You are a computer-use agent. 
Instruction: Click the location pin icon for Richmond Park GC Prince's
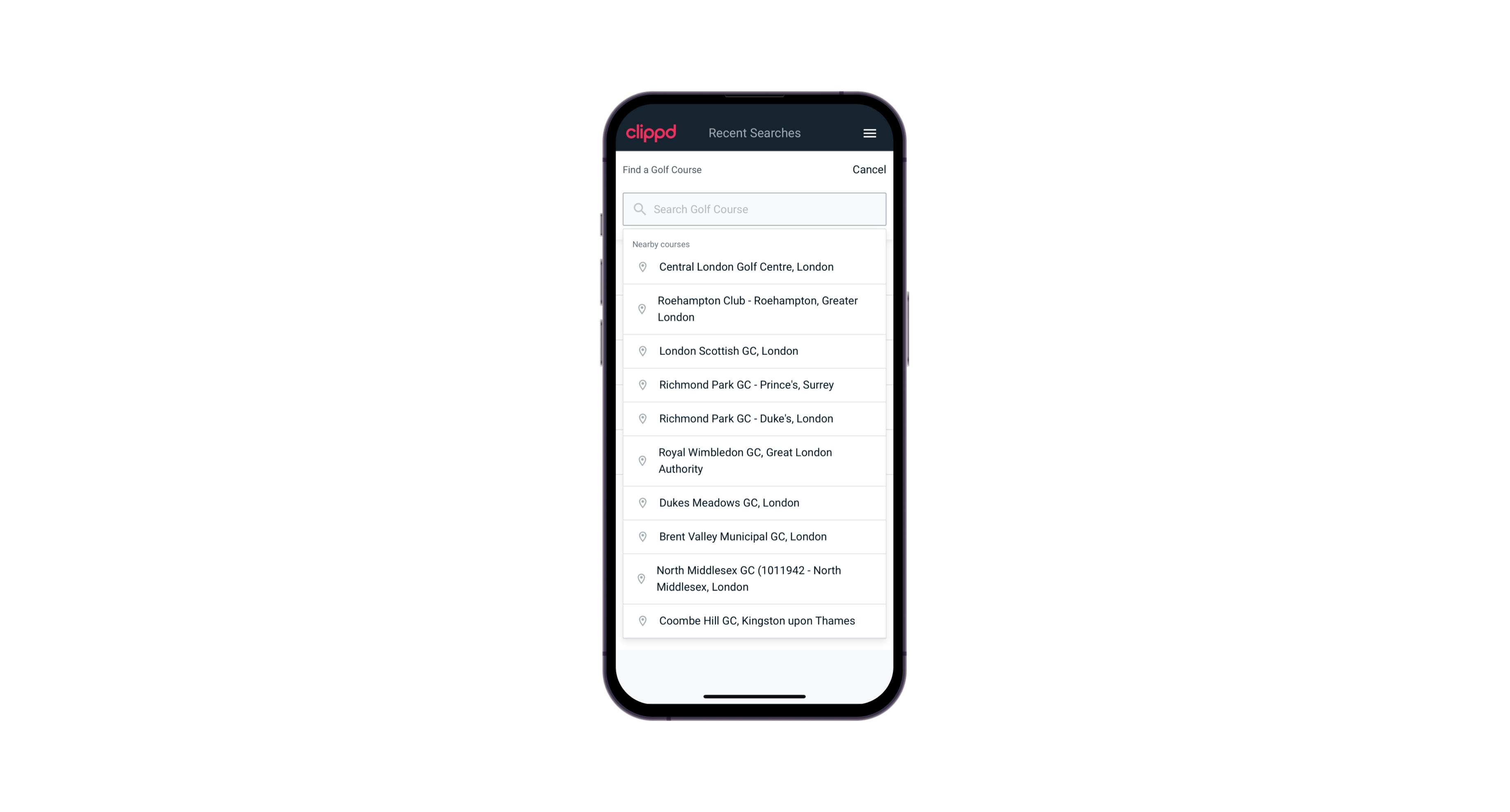pyautogui.click(x=642, y=384)
